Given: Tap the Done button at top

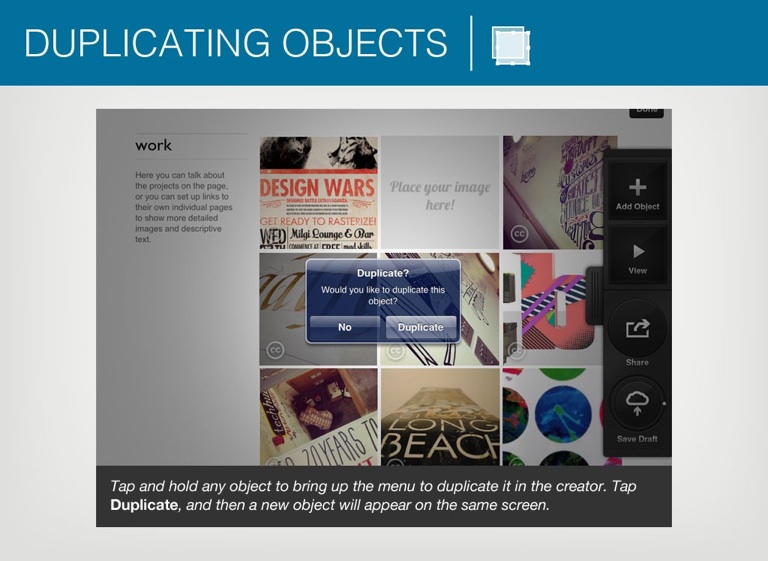Looking at the screenshot, I should click(646, 112).
